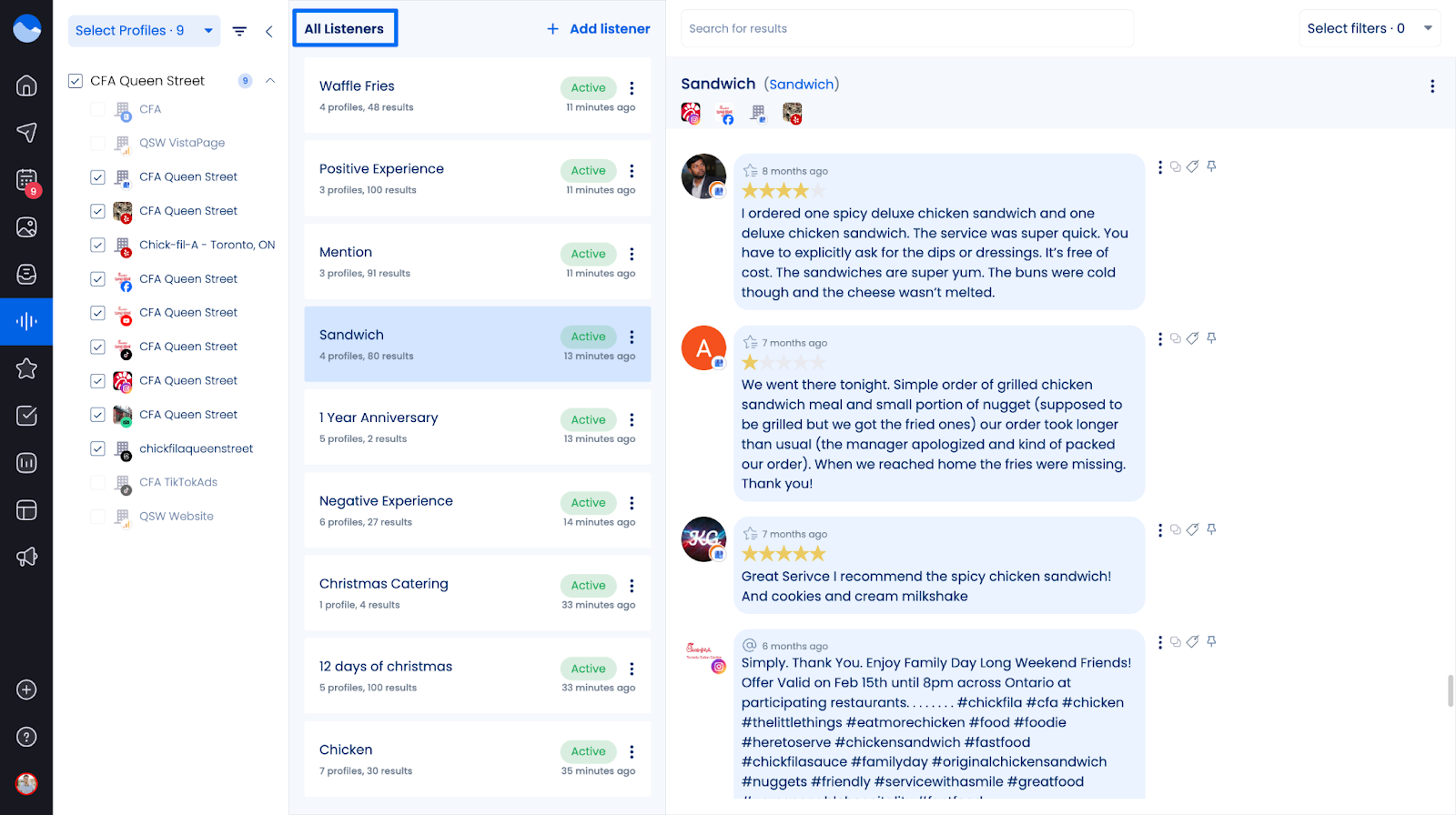Viewport: 1456px width, 815px height.
Task: Check the QSW VistaPage checkbox
Action: [x=97, y=143]
